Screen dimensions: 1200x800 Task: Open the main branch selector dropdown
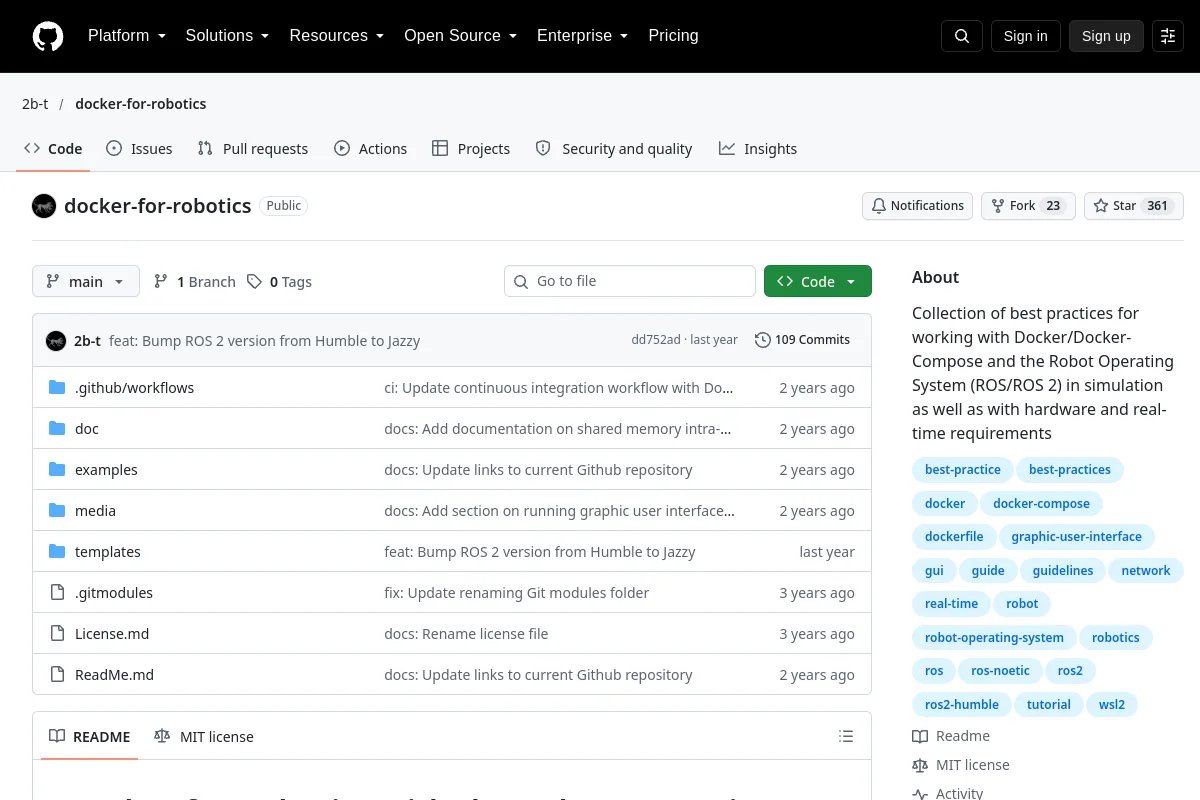86,282
